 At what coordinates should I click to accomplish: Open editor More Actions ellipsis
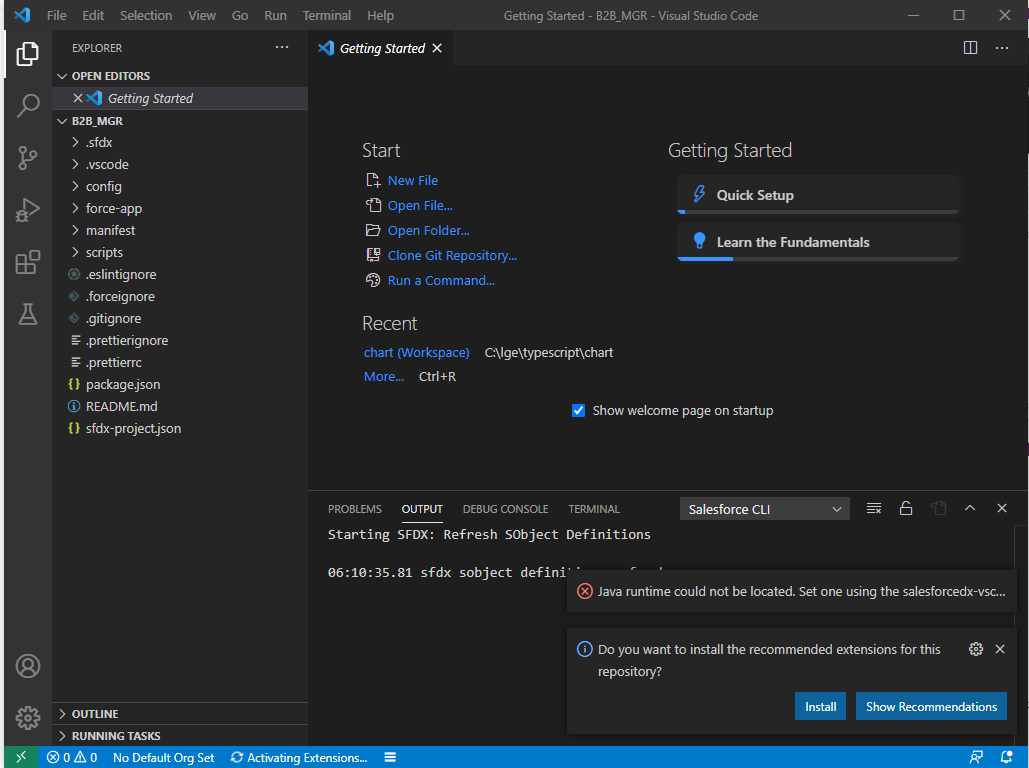point(1001,48)
